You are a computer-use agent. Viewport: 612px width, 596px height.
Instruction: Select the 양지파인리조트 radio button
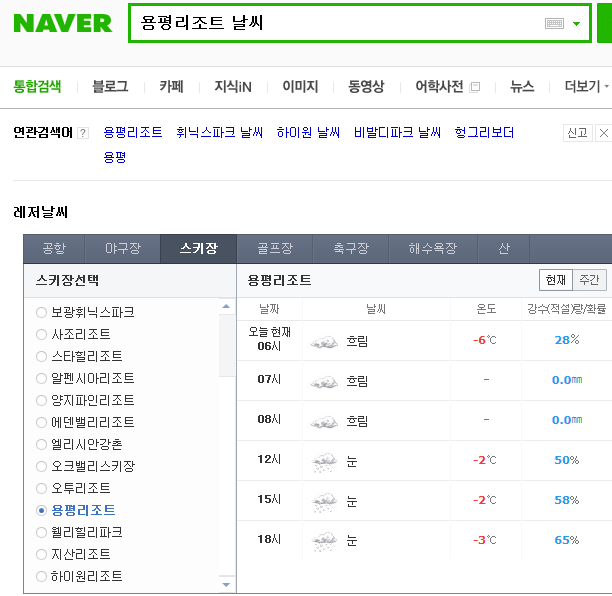[41, 400]
